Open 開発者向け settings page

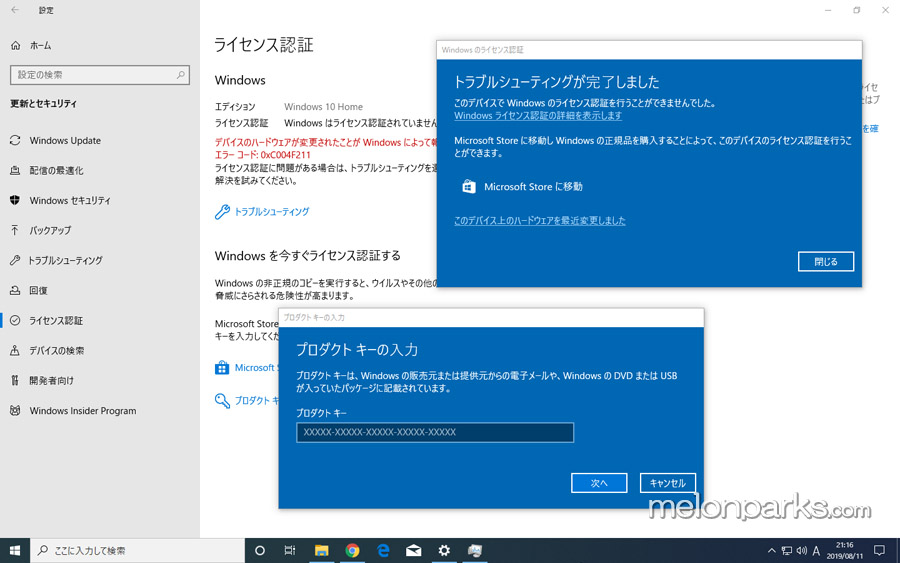(x=51, y=380)
